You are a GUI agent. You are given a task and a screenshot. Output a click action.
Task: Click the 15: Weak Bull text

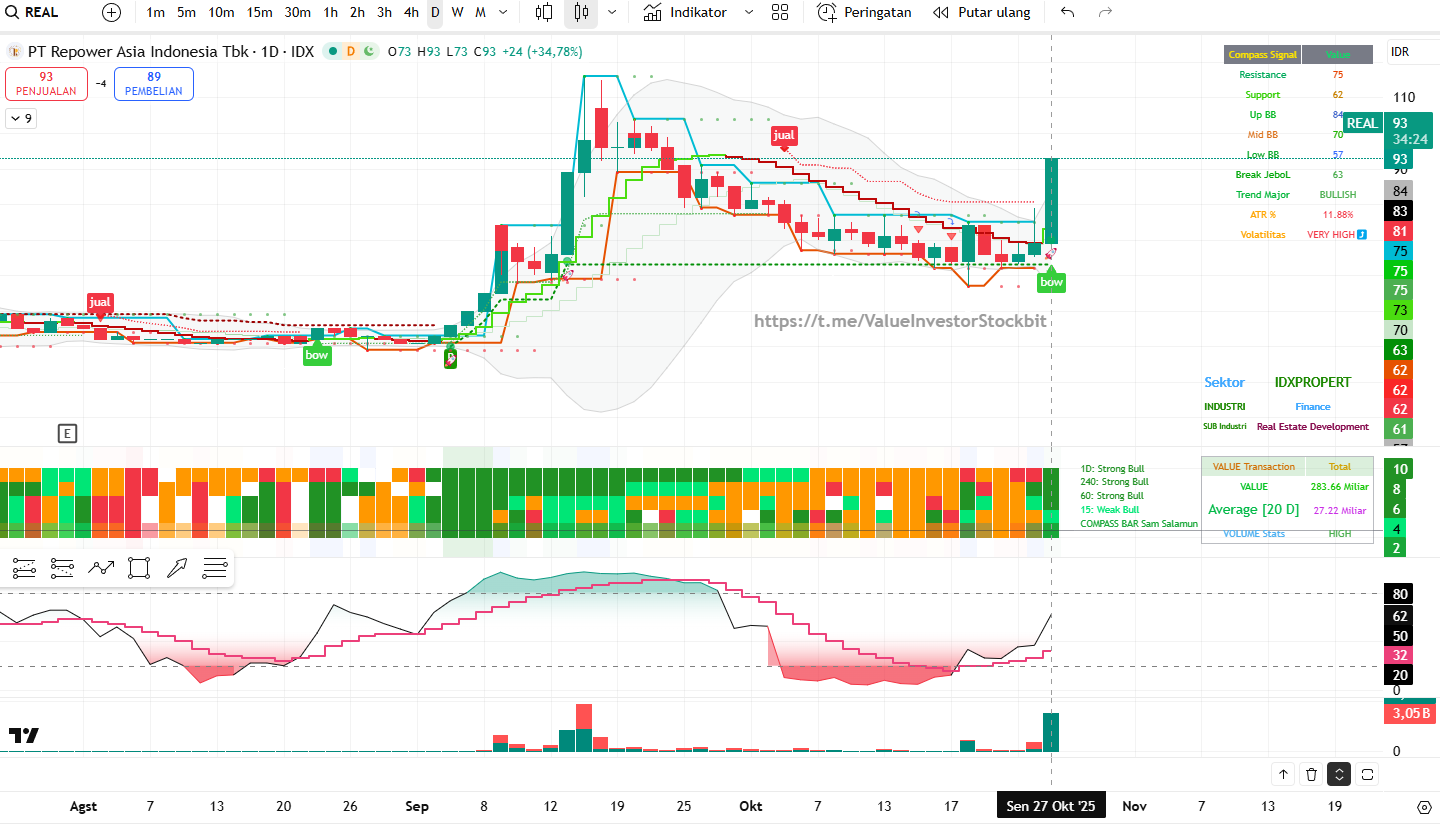click(1109, 510)
